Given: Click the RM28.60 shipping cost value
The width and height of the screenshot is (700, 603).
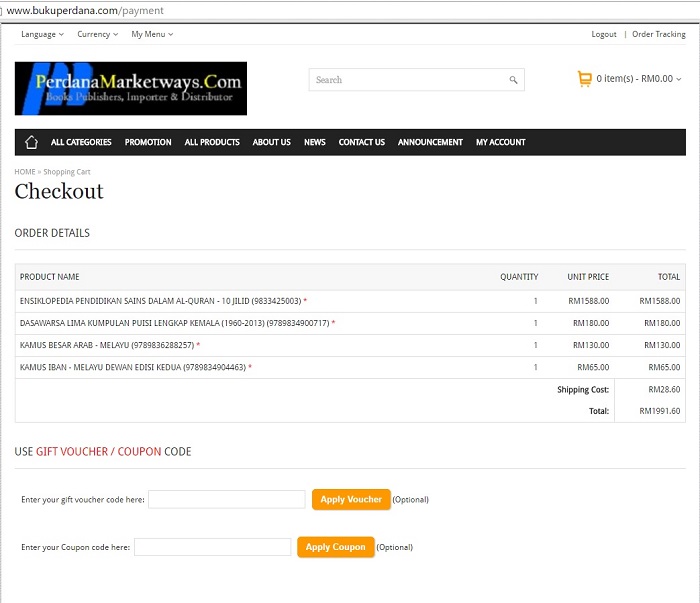Looking at the screenshot, I should tap(664, 389).
